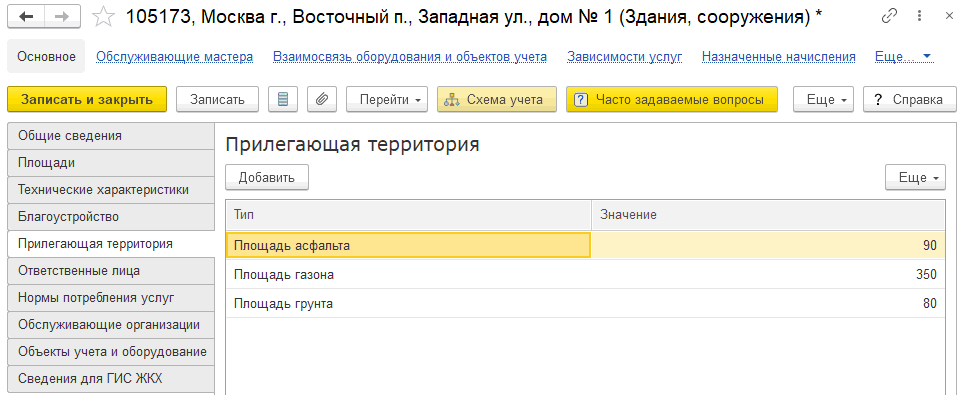Image resolution: width=961 pixels, height=398 pixels.
Task: Expand the Еще dropdown above the table
Action: coord(915,177)
